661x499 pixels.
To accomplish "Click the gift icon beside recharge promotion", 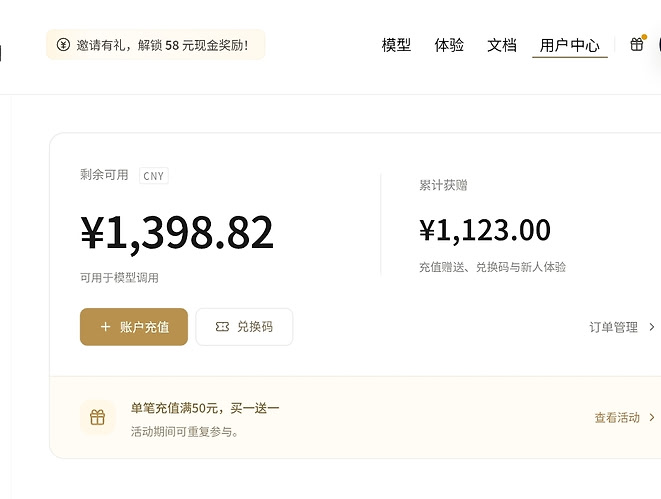I will pyautogui.click(x=97, y=417).
